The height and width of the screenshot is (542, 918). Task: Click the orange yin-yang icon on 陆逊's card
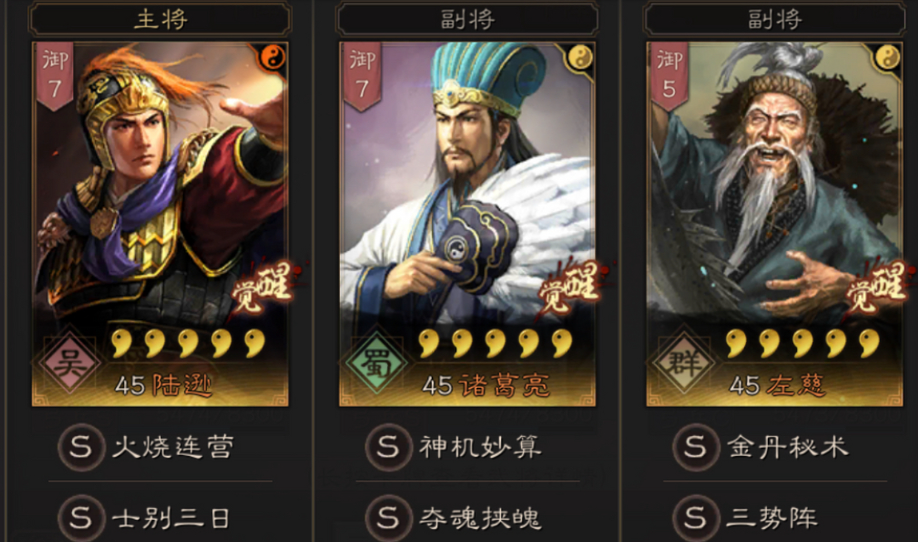273,58
